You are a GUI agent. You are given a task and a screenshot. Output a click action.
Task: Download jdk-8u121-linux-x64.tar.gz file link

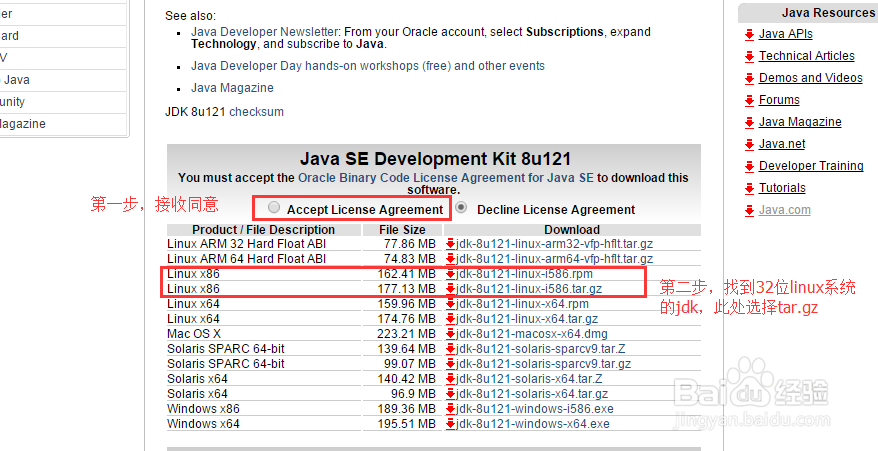pos(527,319)
